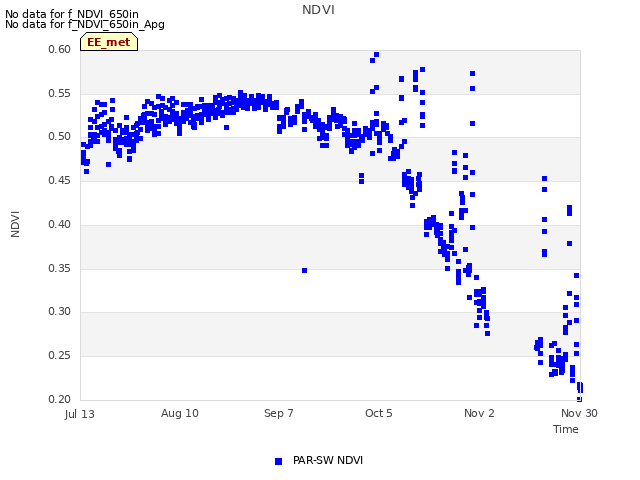Screen dimensions: 640x480
Task: Select the isolated outlier point near 0.35
Action: pyautogui.click(x=304, y=271)
